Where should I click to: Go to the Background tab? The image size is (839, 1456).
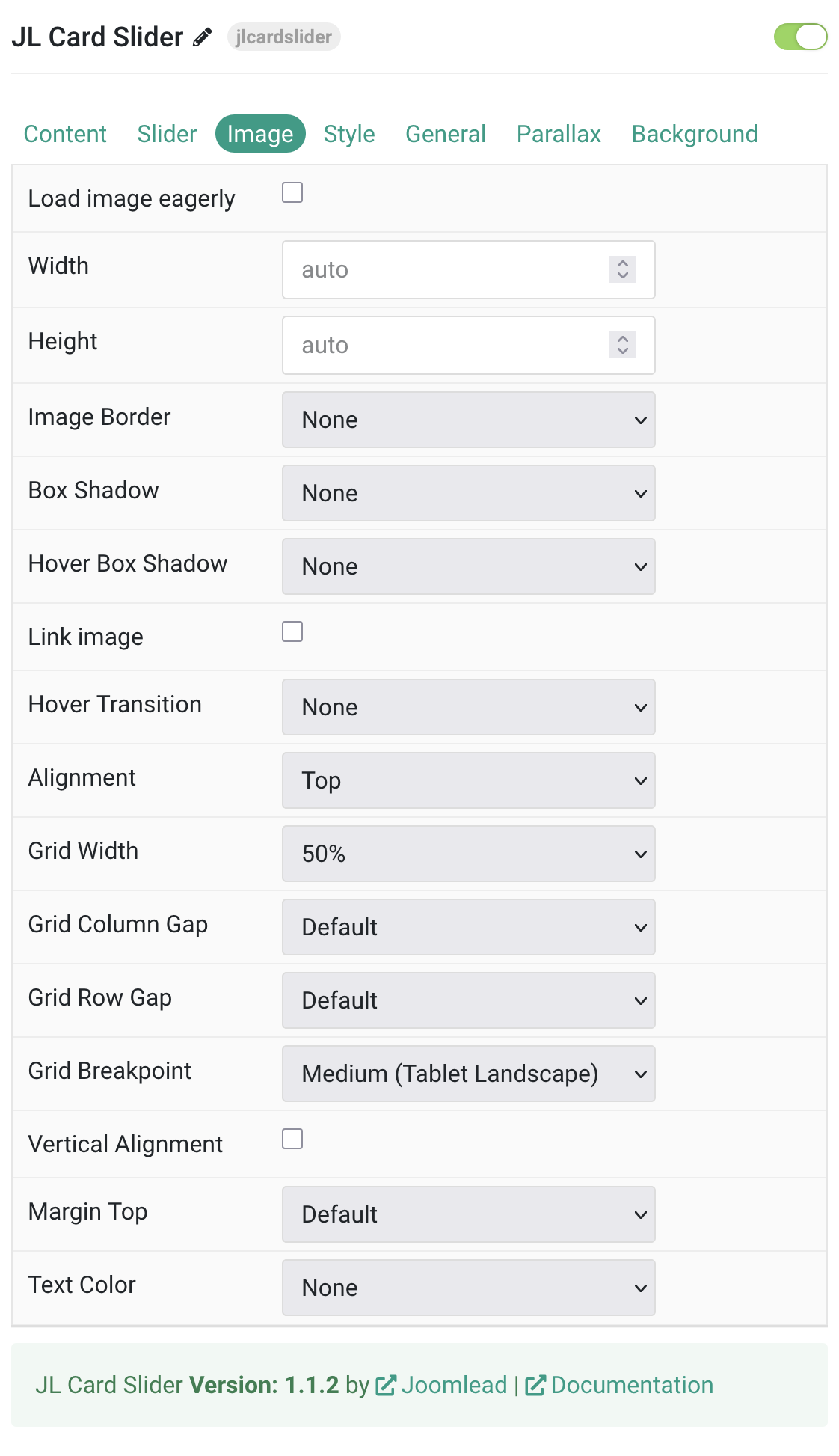coord(695,134)
